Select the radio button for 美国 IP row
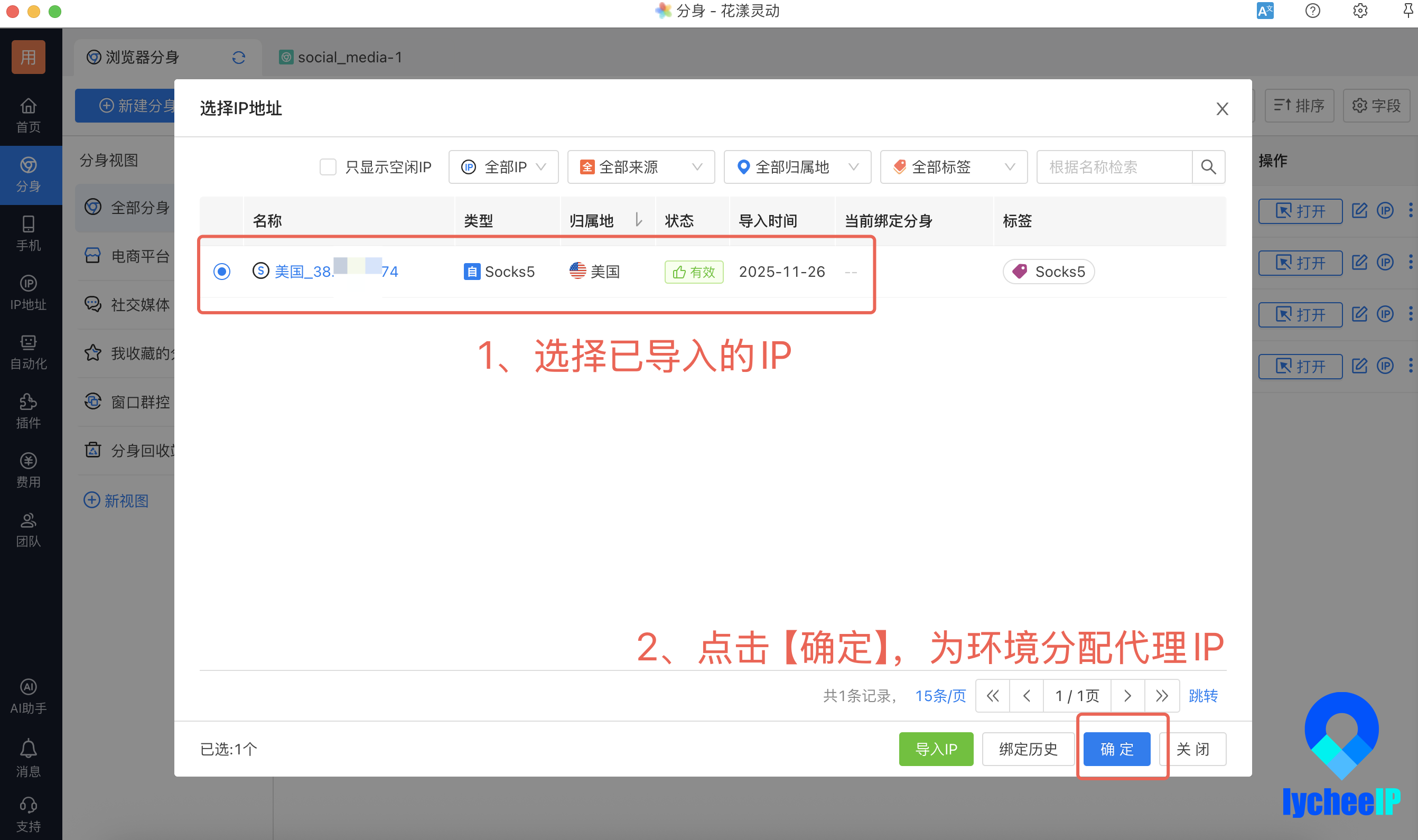Screen dimensions: 1418x840 (x=222, y=272)
